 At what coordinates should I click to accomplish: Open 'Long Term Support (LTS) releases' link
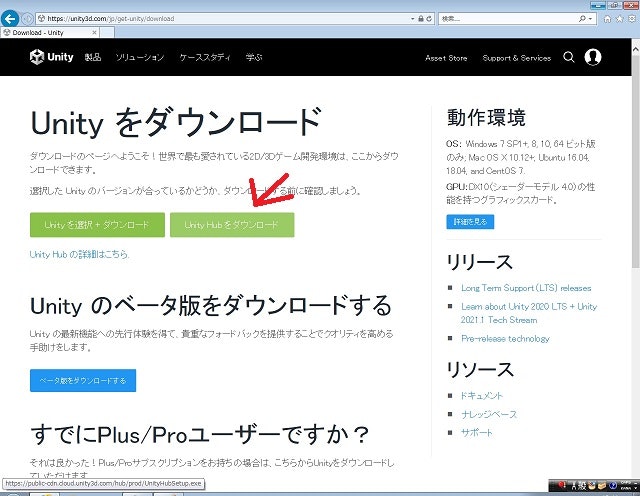coord(526,288)
